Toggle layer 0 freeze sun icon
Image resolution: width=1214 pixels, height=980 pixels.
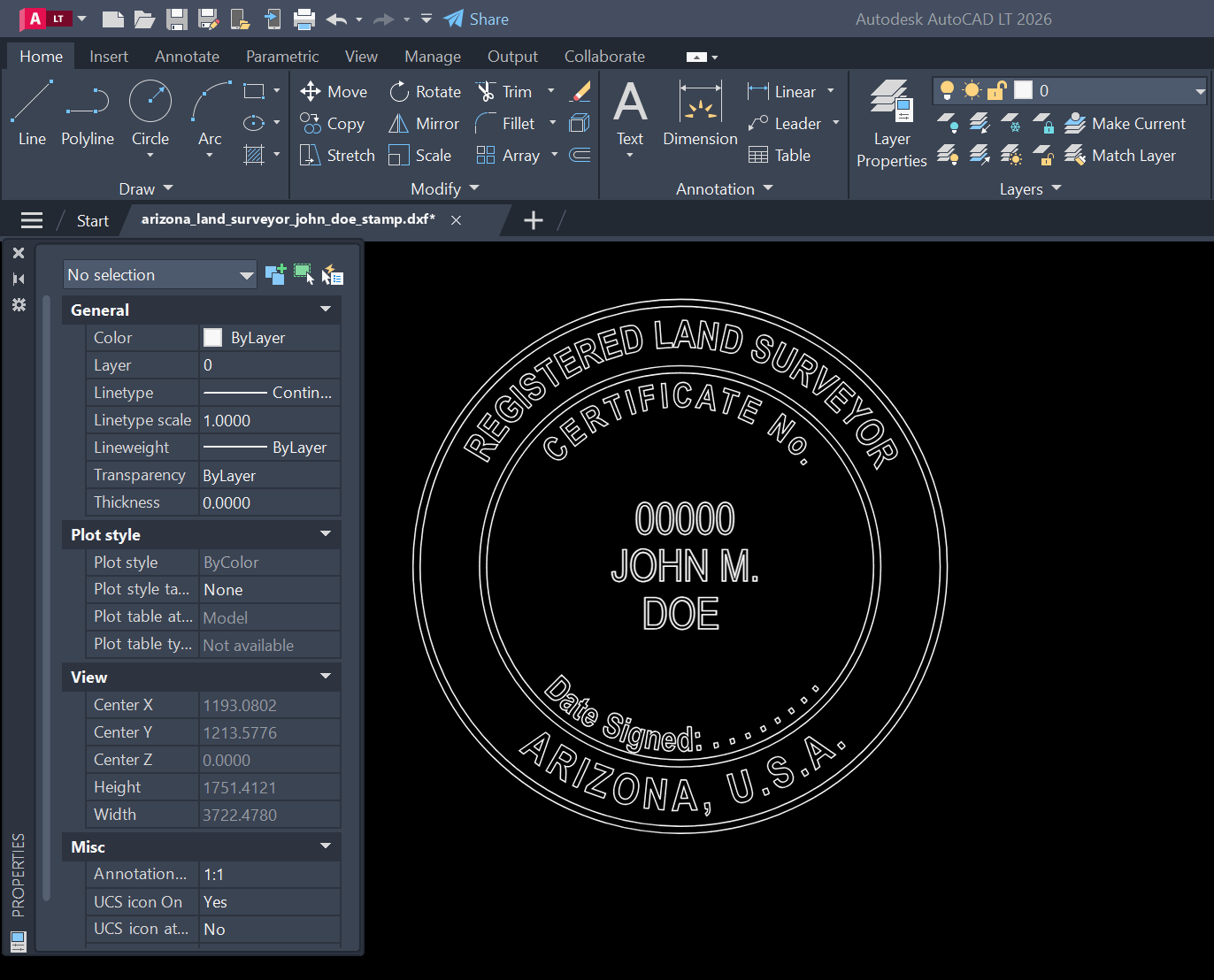pyautogui.click(x=972, y=90)
